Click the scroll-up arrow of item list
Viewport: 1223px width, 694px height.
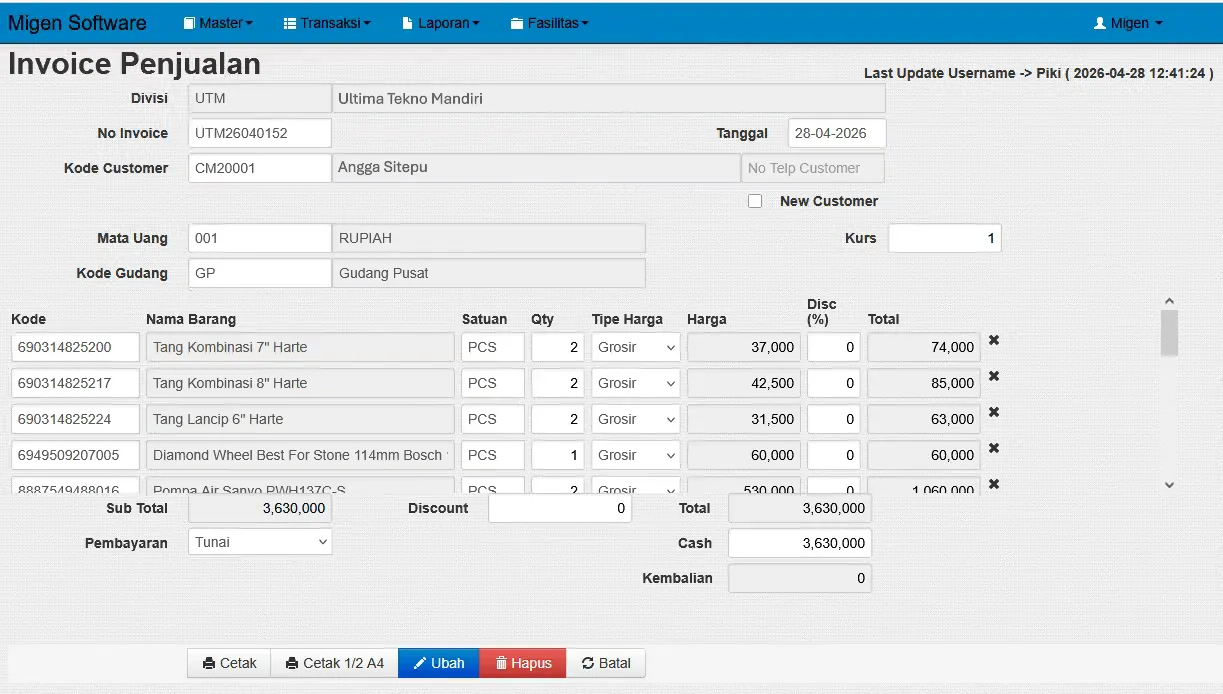click(1169, 301)
